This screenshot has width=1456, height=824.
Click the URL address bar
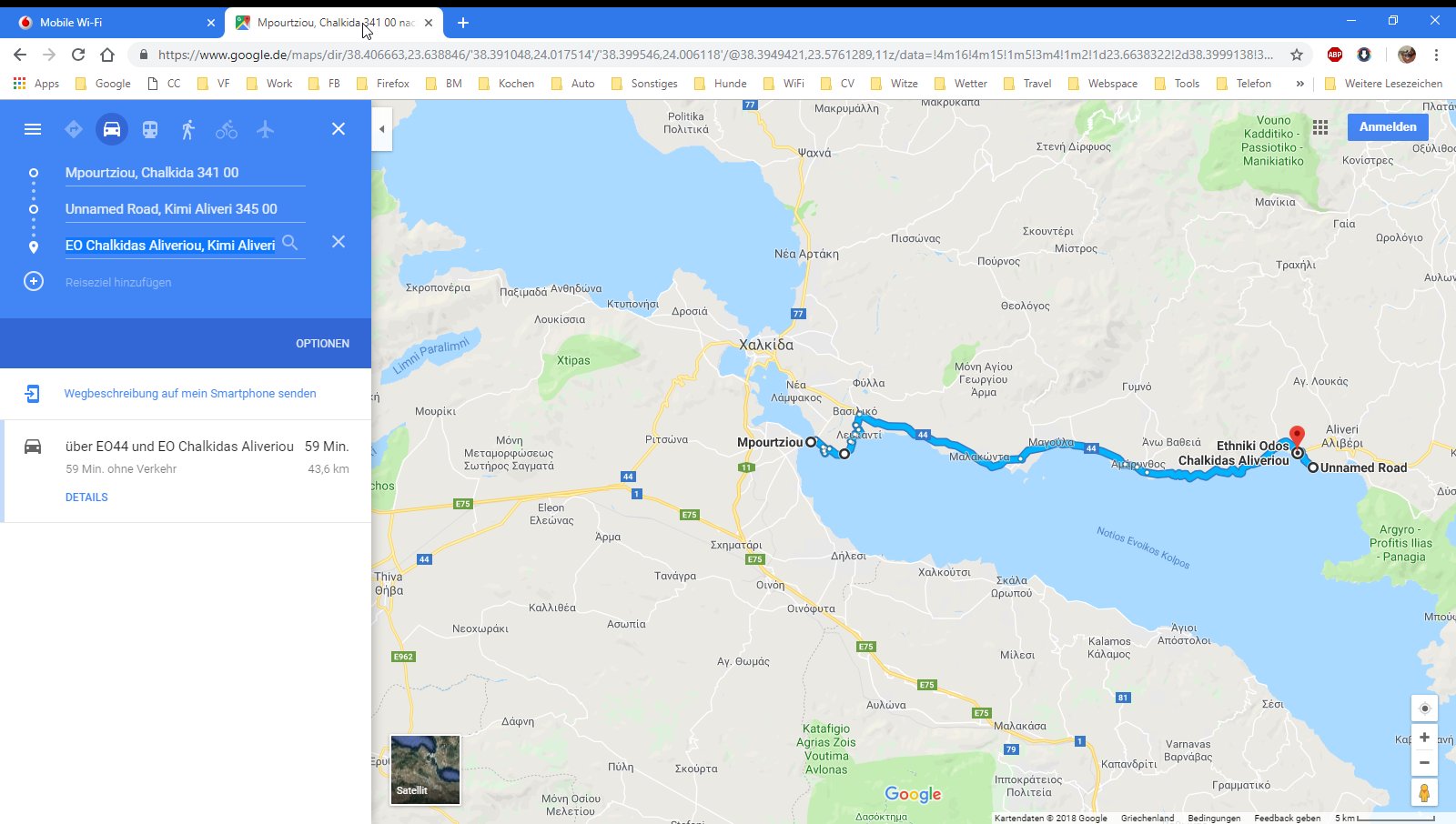pyautogui.click(x=715, y=55)
